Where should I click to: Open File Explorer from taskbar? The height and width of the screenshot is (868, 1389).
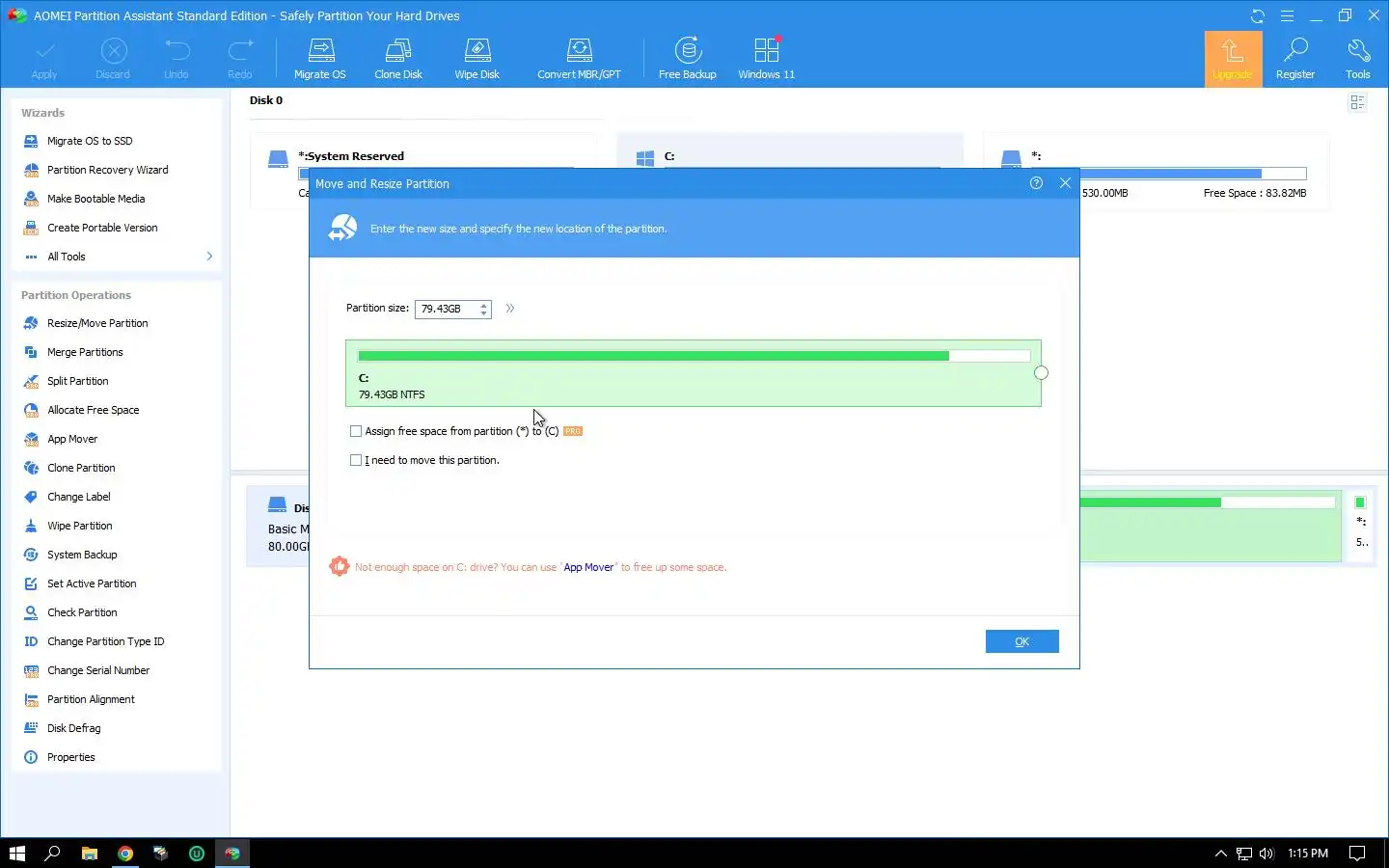pos(89,853)
